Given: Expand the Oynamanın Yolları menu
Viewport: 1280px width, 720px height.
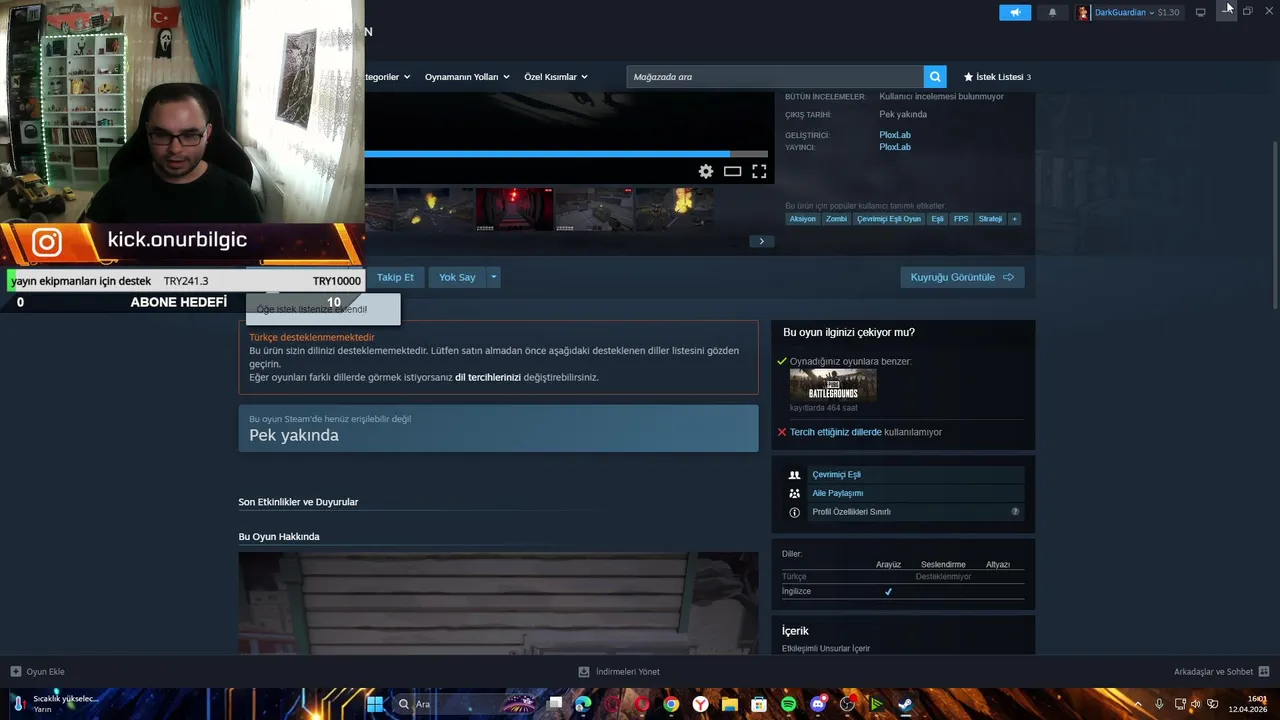Looking at the screenshot, I should 467,77.
